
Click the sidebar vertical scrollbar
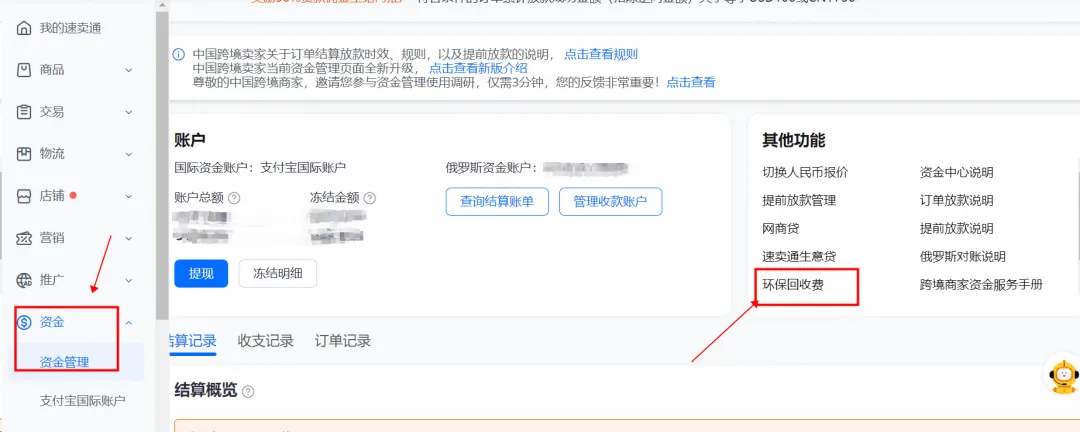[x=161, y=150]
